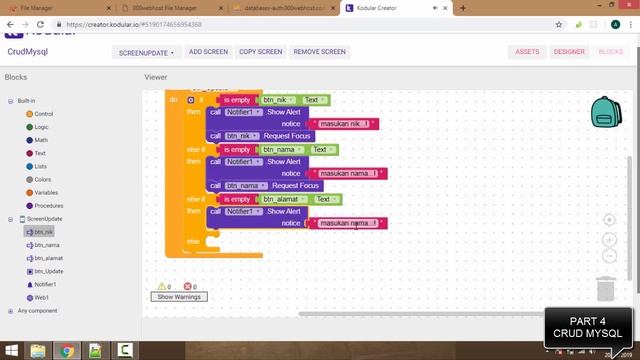
Task: Edit the last 'masukan nama..!' text block
Action: pos(348,223)
